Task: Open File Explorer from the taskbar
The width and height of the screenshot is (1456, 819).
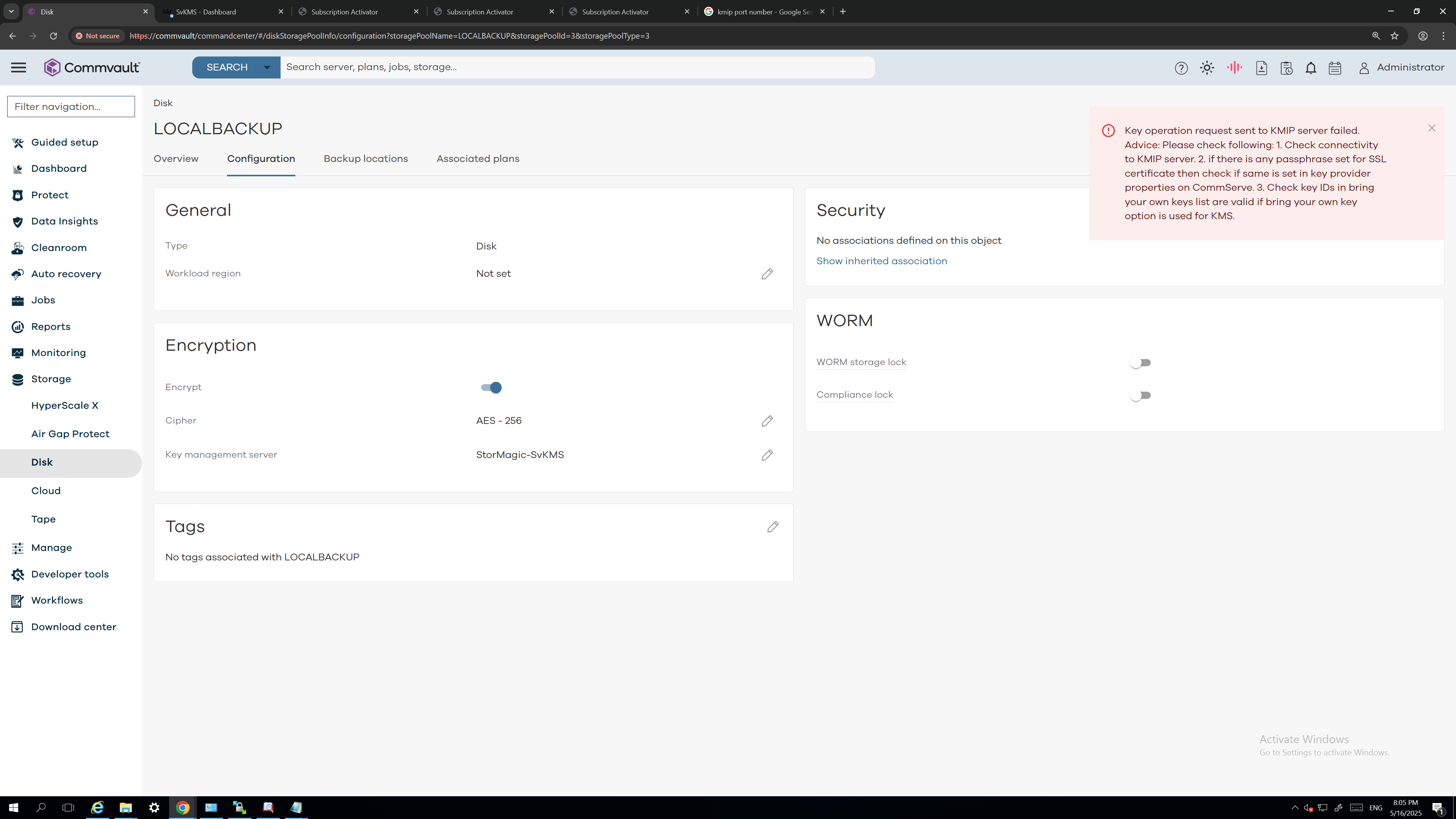Action: (x=126, y=808)
